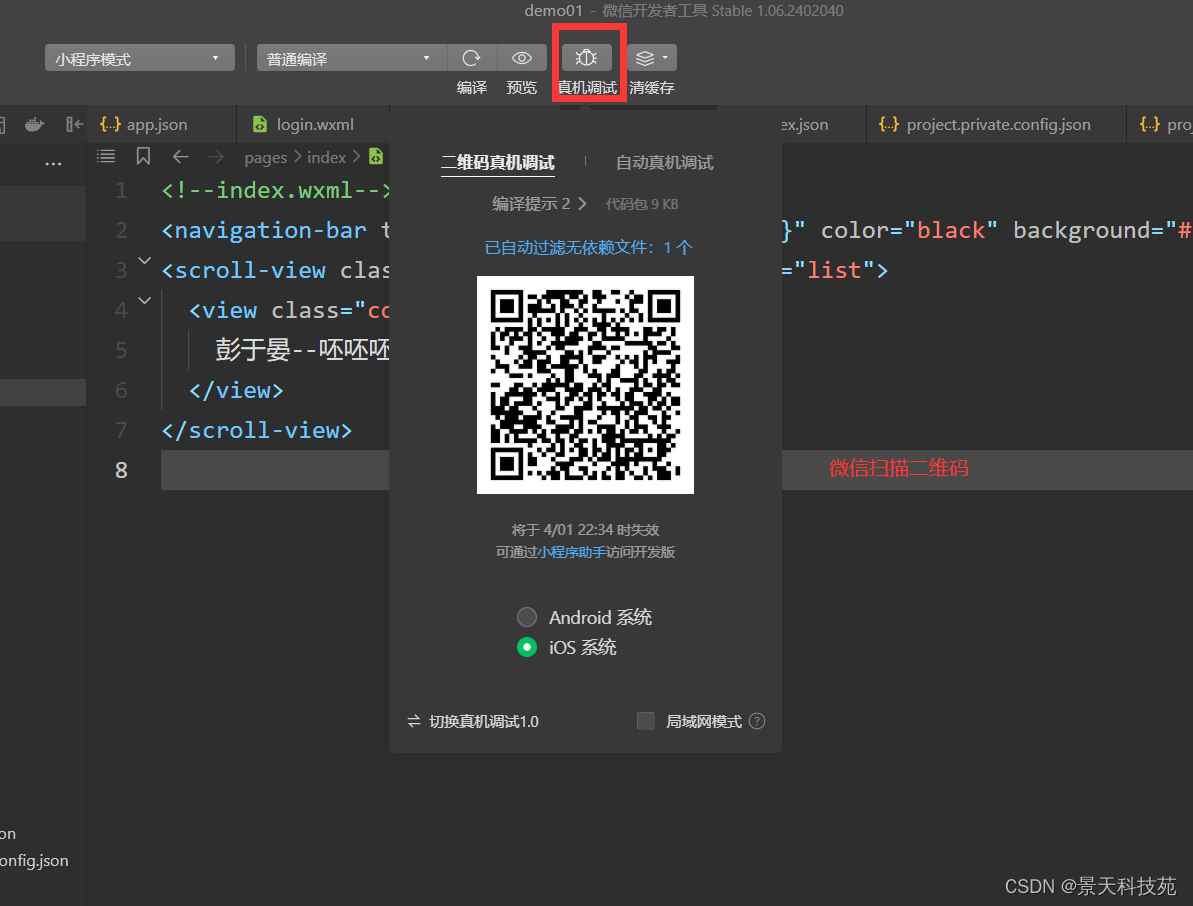Viewport: 1193px width, 906px height.
Task: Click the wxml file icon in breadcrumb
Action: [376, 157]
